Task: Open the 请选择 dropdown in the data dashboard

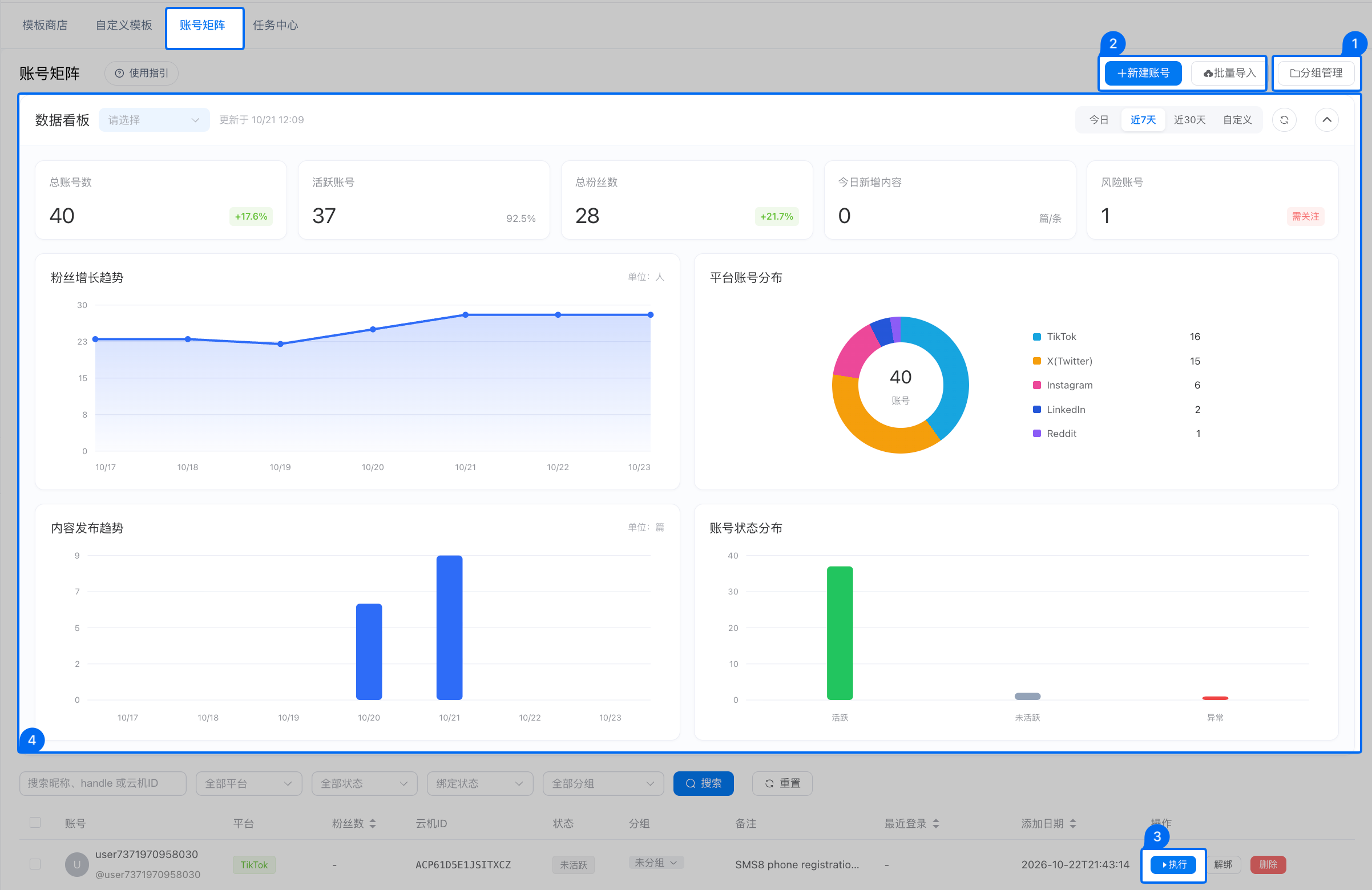Action: coord(154,120)
